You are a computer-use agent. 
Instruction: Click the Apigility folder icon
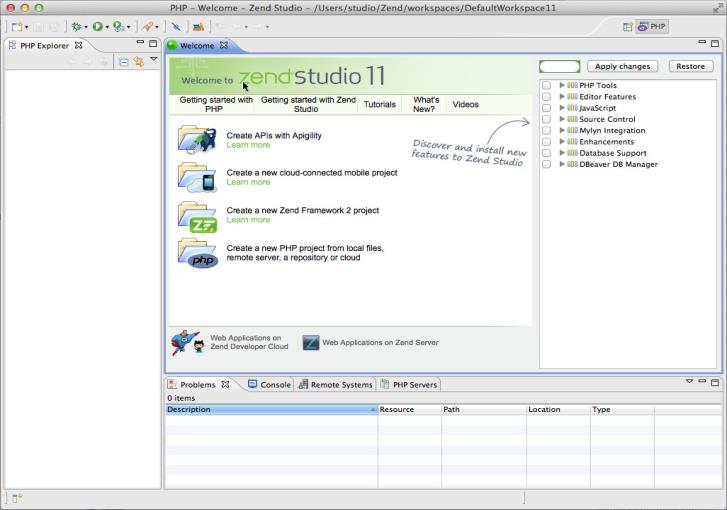(x=197, y=139)
